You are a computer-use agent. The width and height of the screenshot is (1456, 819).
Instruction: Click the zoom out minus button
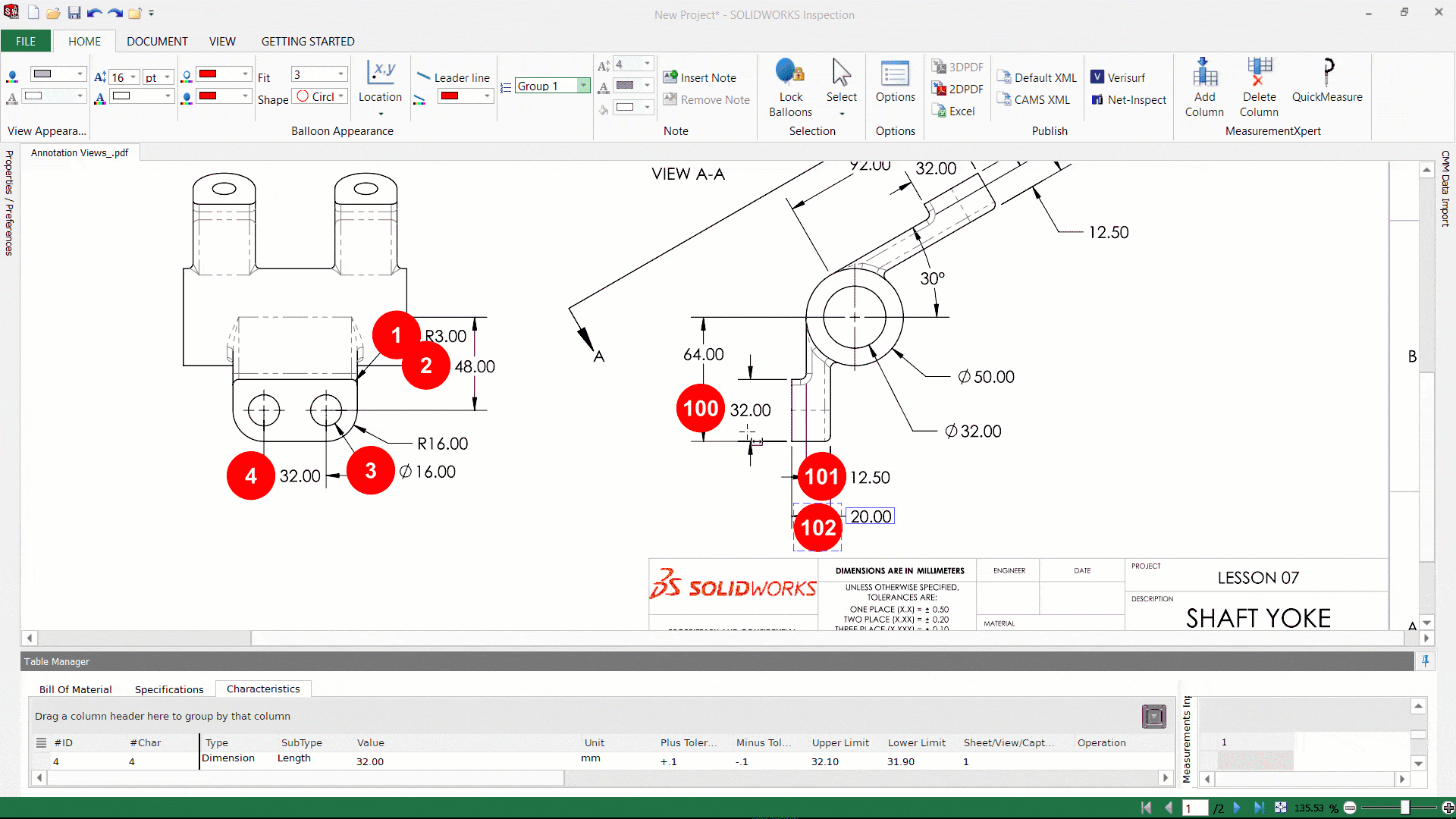[x=1350, y=808]
